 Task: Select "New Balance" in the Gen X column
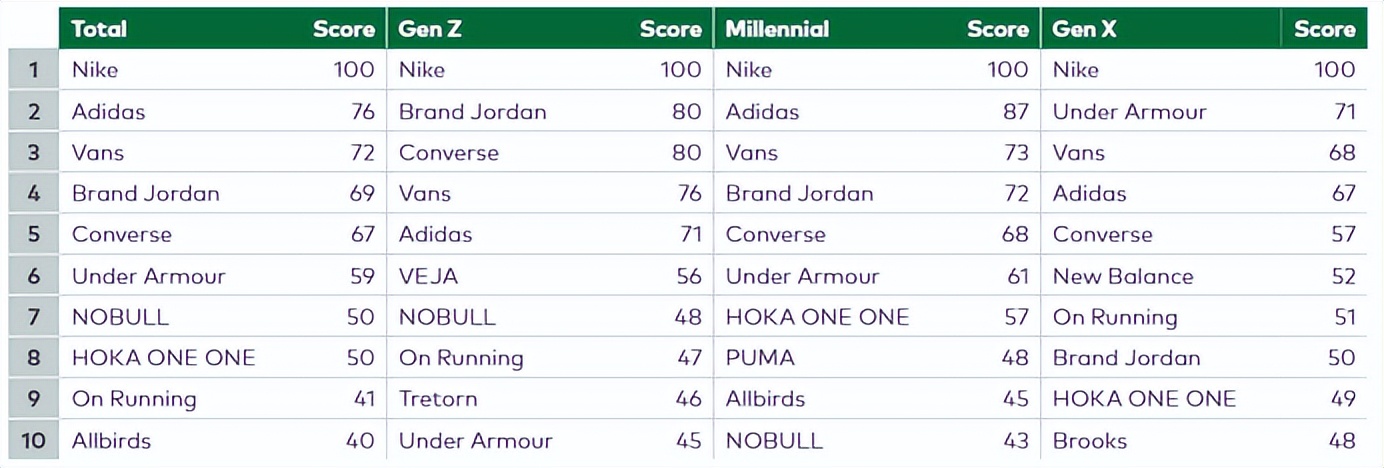1123,276
